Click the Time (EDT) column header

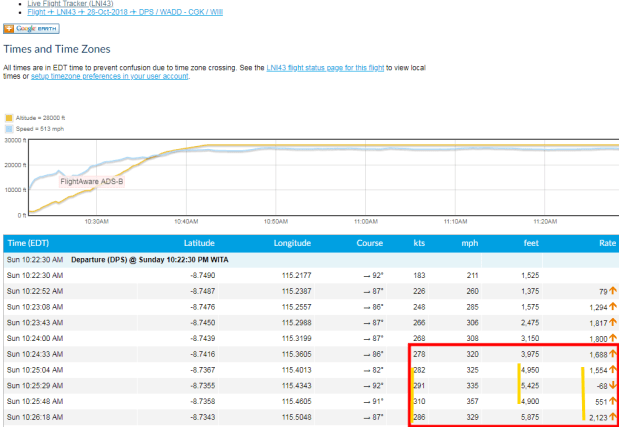[x=30, y=243]
